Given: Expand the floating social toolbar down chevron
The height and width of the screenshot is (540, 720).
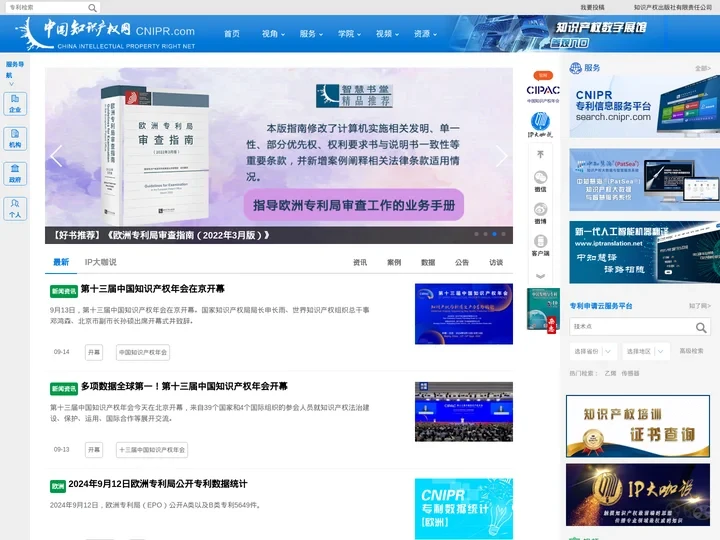Looking at the screenshot, I should (540, 276).
